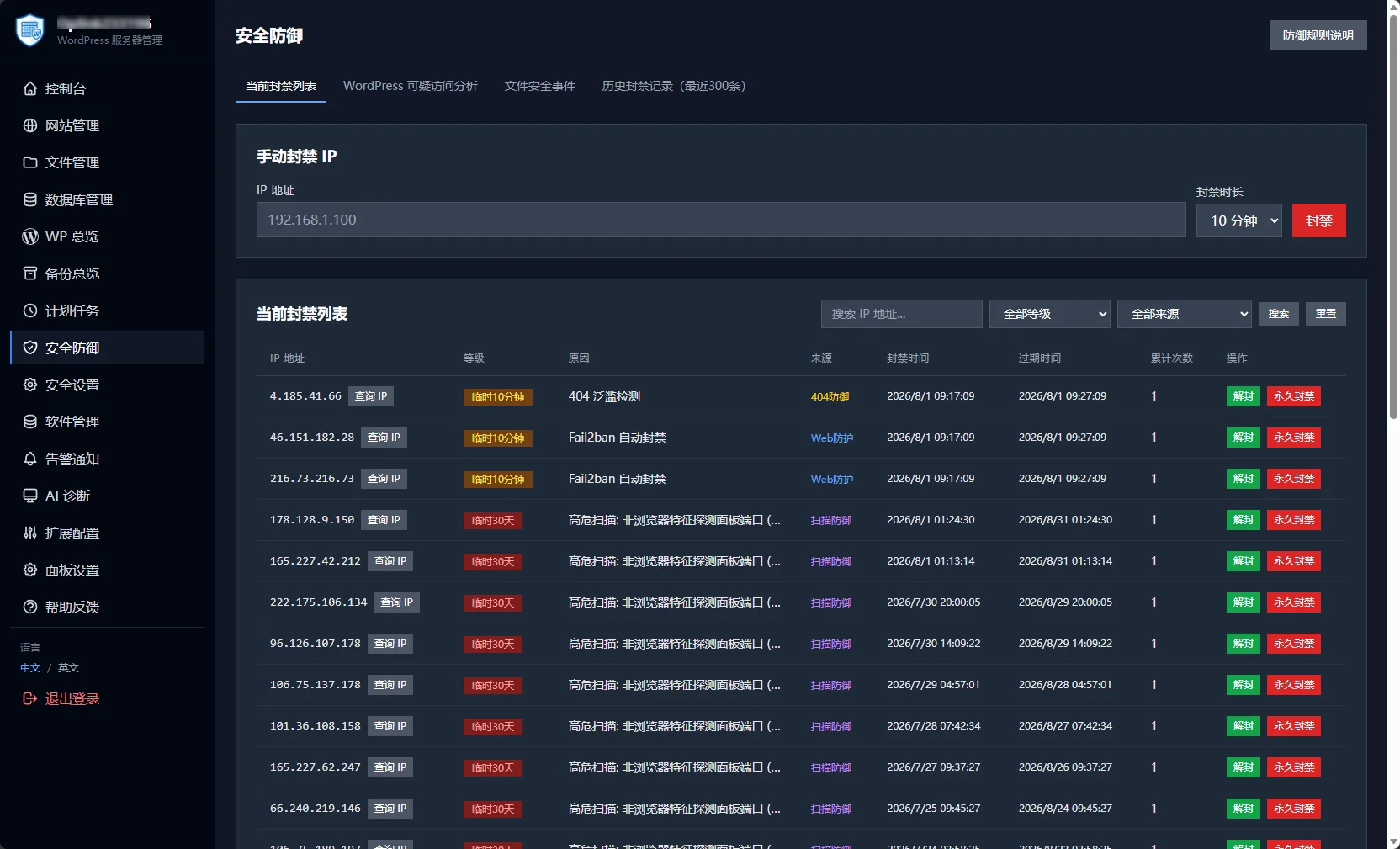This screenshot has height=849, width=1400.
Task: Click the 告警通知 bell icon
Action: point(30,459)
